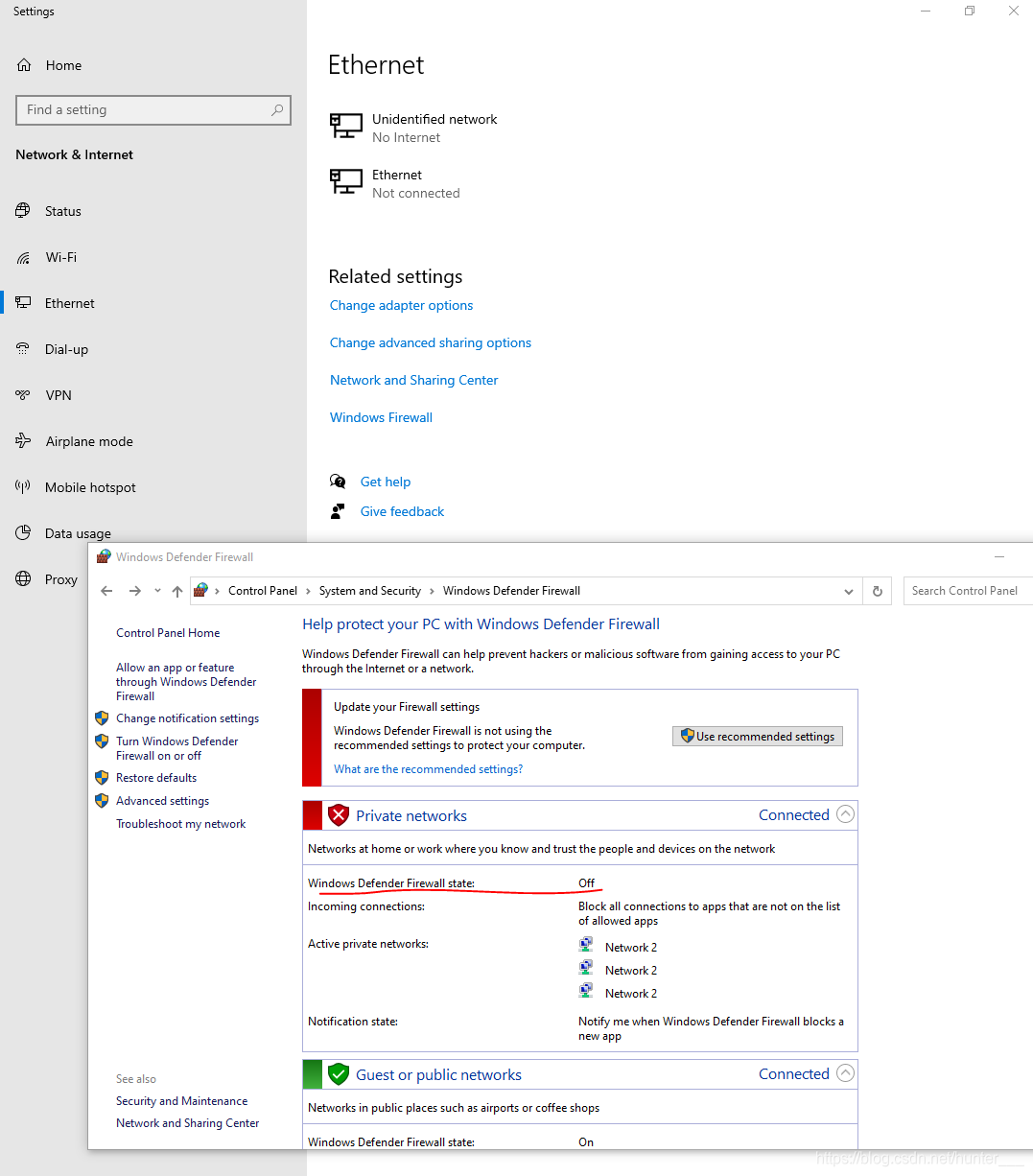Click the Search Control Panel field
This screenshot has width=1033, height=1176.
[968, 591]
